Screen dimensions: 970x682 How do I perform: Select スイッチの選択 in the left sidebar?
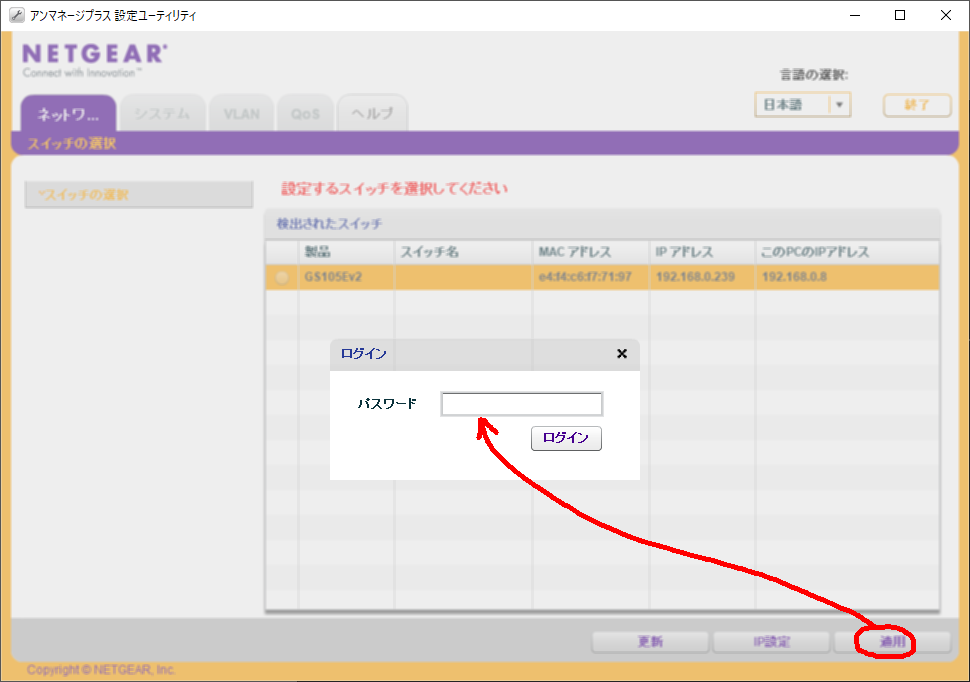click(x=138, y=195)
